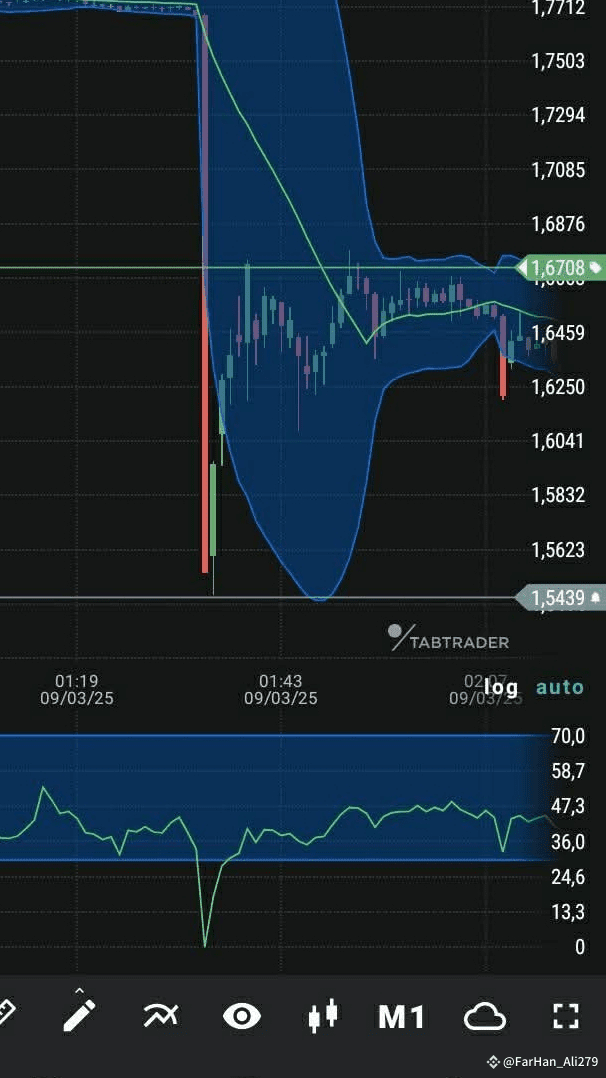Open the M1 timeframe selector
The height and width of the screenshot is (1078, 606).
pos(402,1016)
